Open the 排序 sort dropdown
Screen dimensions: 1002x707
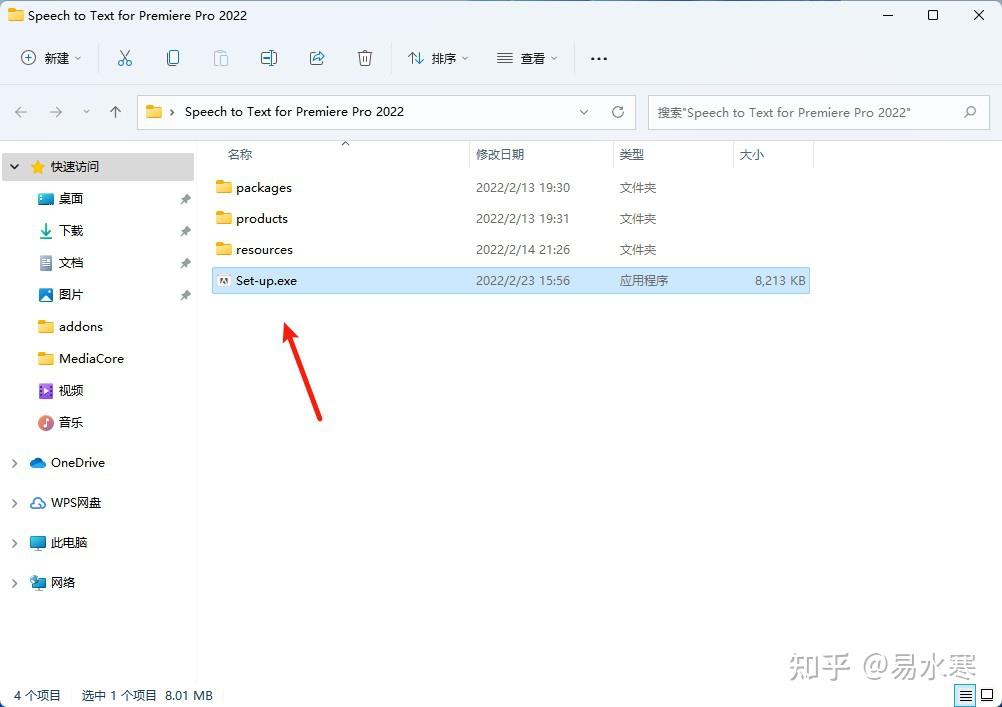pyautogui.click(x=438, y=58)
